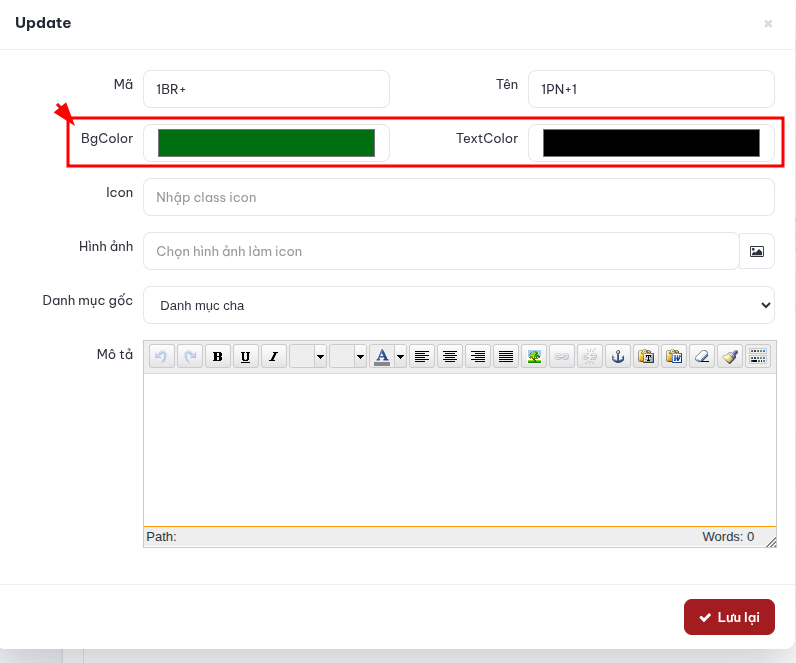Click the 'TextColor' label
Image resolution: width=796 pixels, height=663 pixels.
click(x=487, y=138)
